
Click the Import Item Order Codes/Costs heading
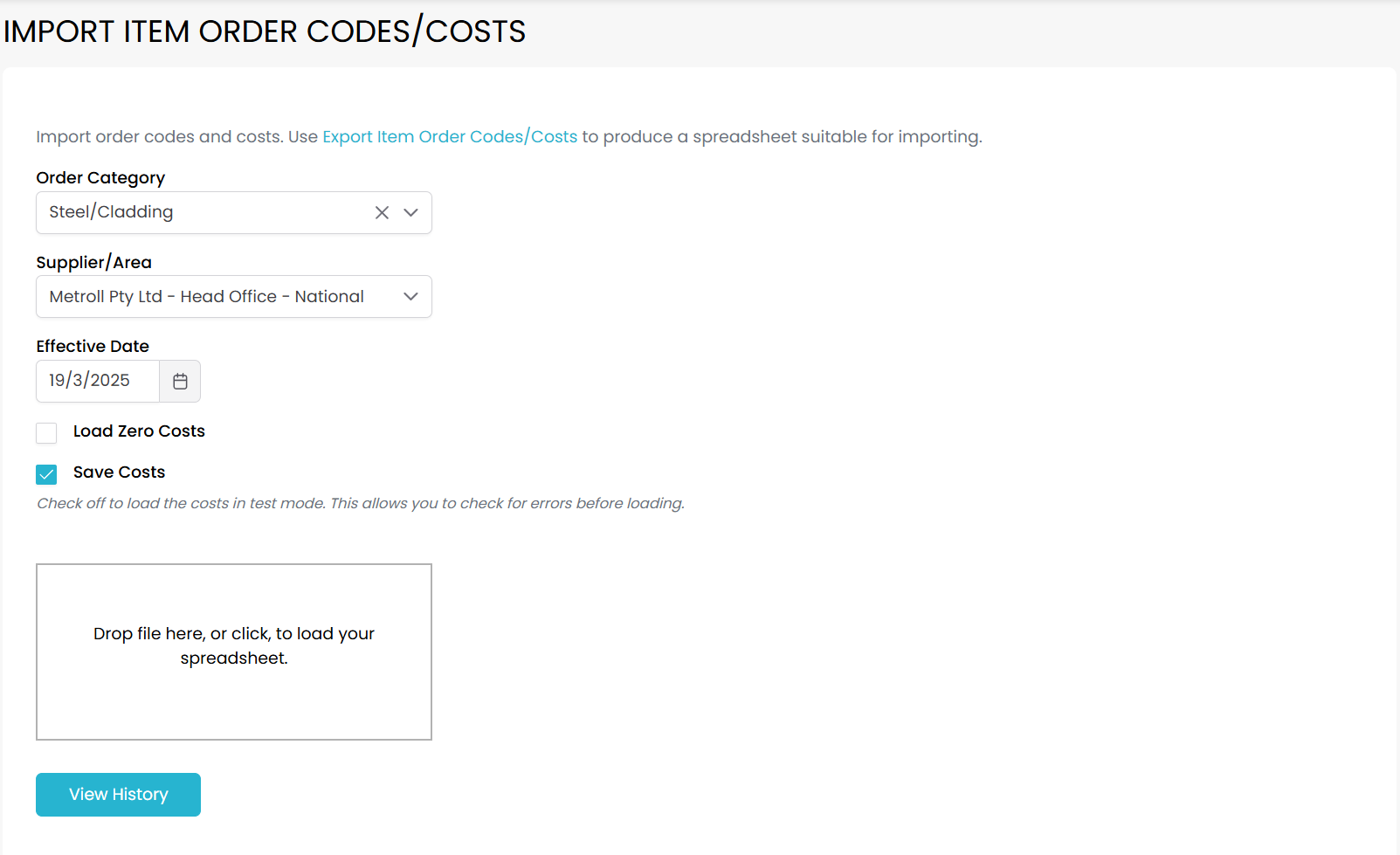click(x=265, y=32)
